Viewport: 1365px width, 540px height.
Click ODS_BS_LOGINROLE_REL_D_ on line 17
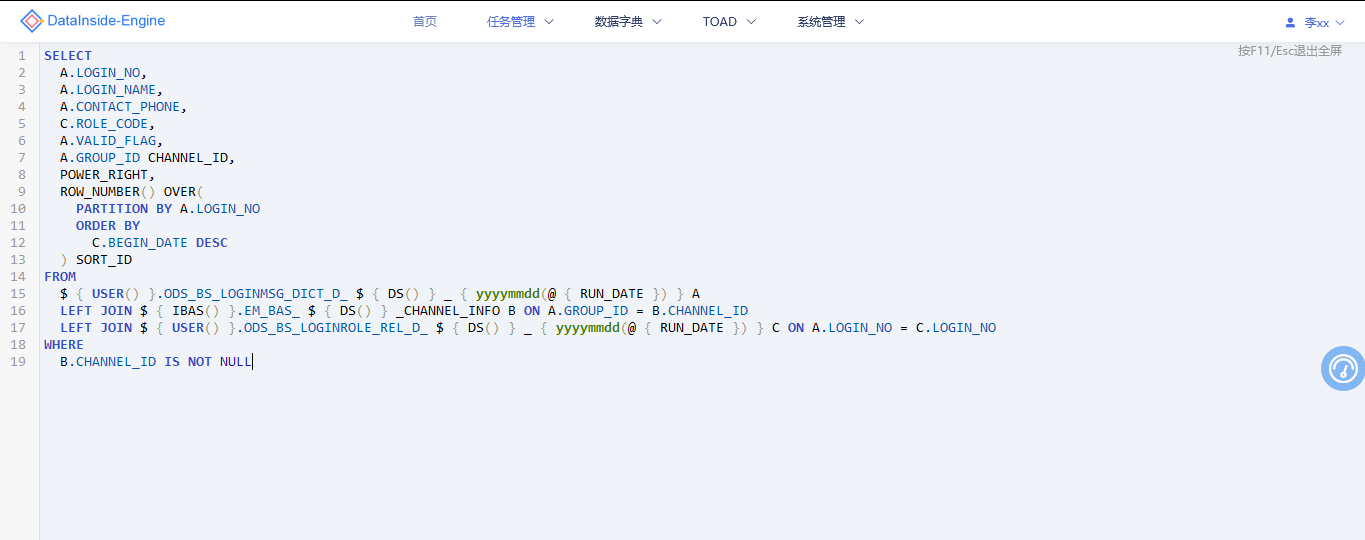336,328
